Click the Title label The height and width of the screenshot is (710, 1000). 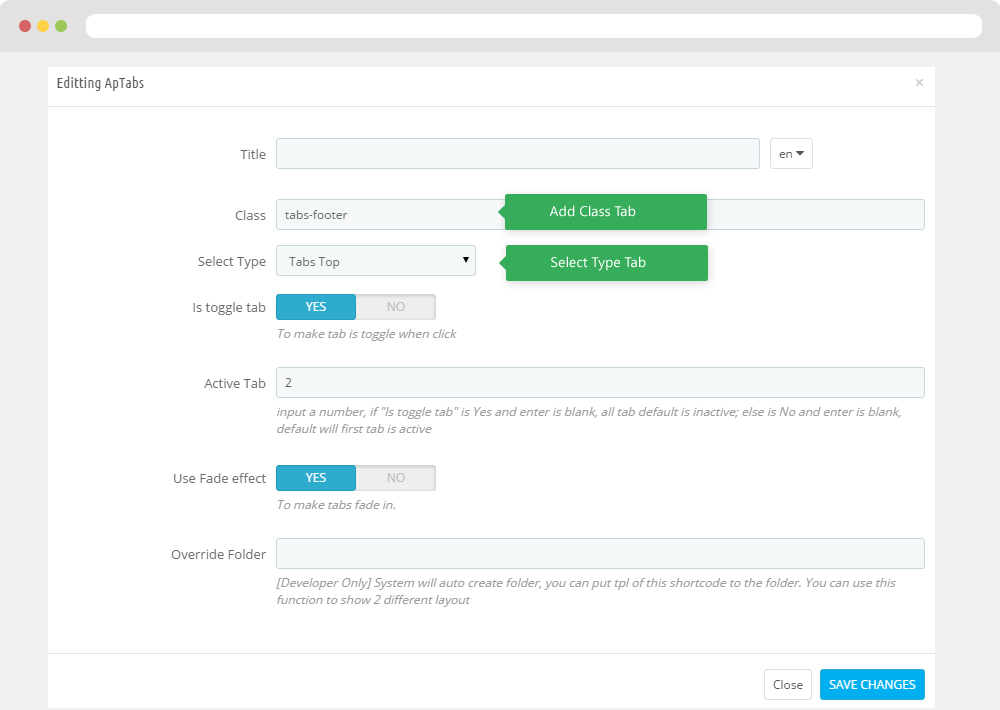253,154
